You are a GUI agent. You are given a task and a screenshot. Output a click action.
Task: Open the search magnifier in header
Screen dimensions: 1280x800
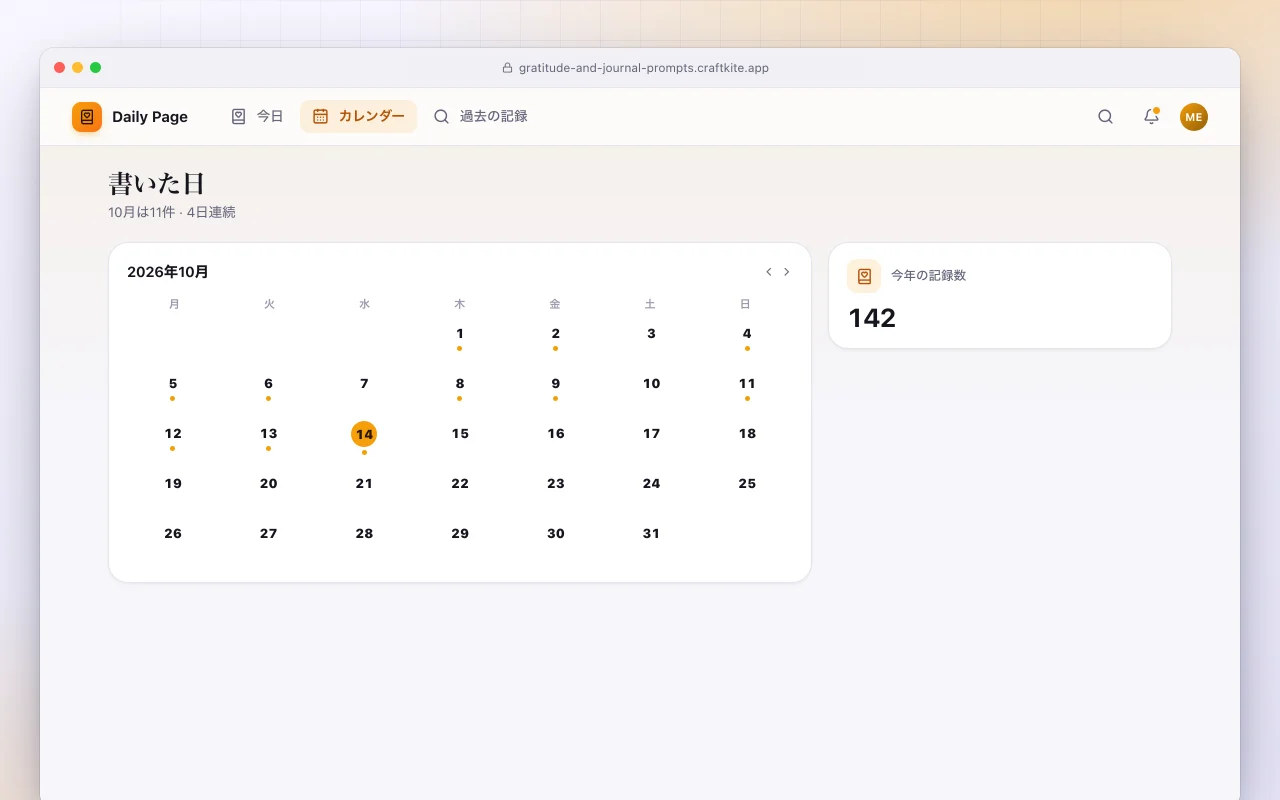(1105, 117)
